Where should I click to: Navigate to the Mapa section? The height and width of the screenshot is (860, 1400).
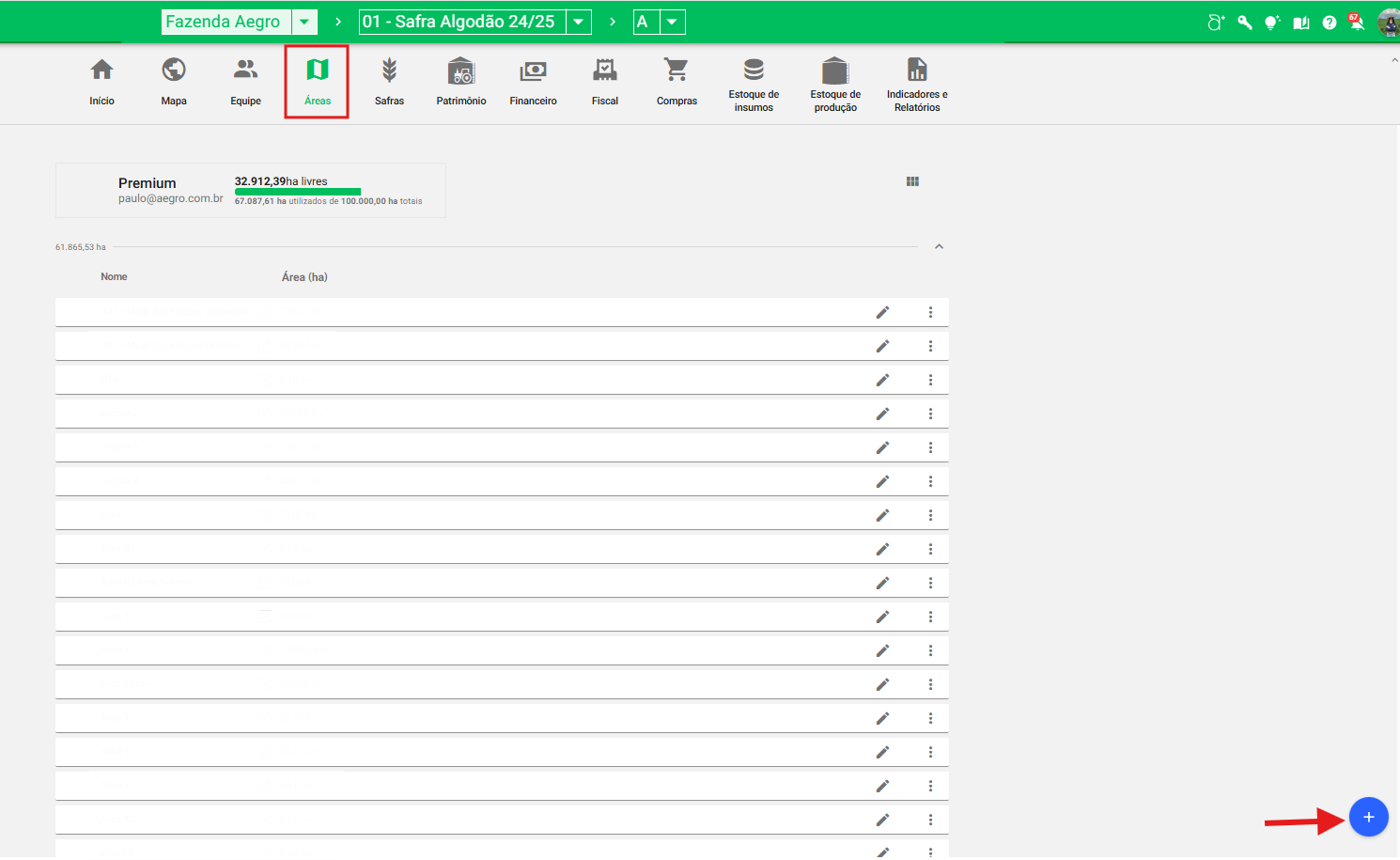pos(174,82)
